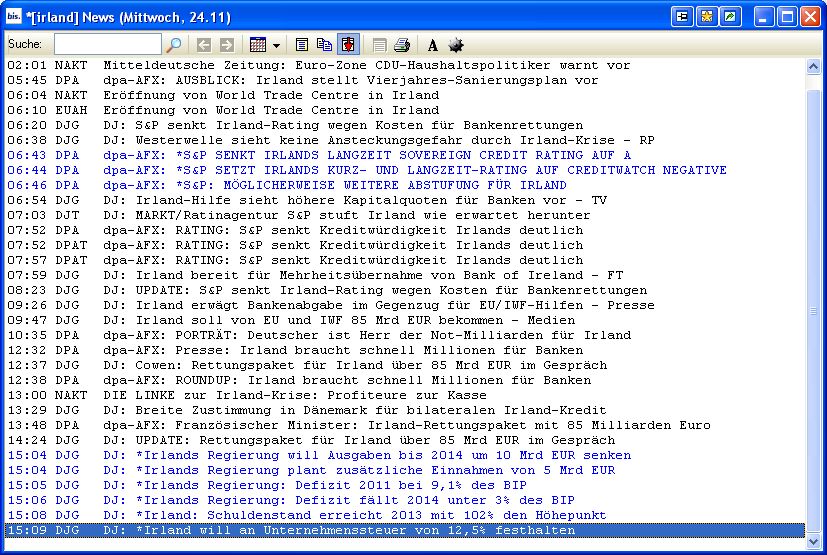
Task: Select 09:47 EU und IWF 85 Mrd headline
Action: pos(405,320)
